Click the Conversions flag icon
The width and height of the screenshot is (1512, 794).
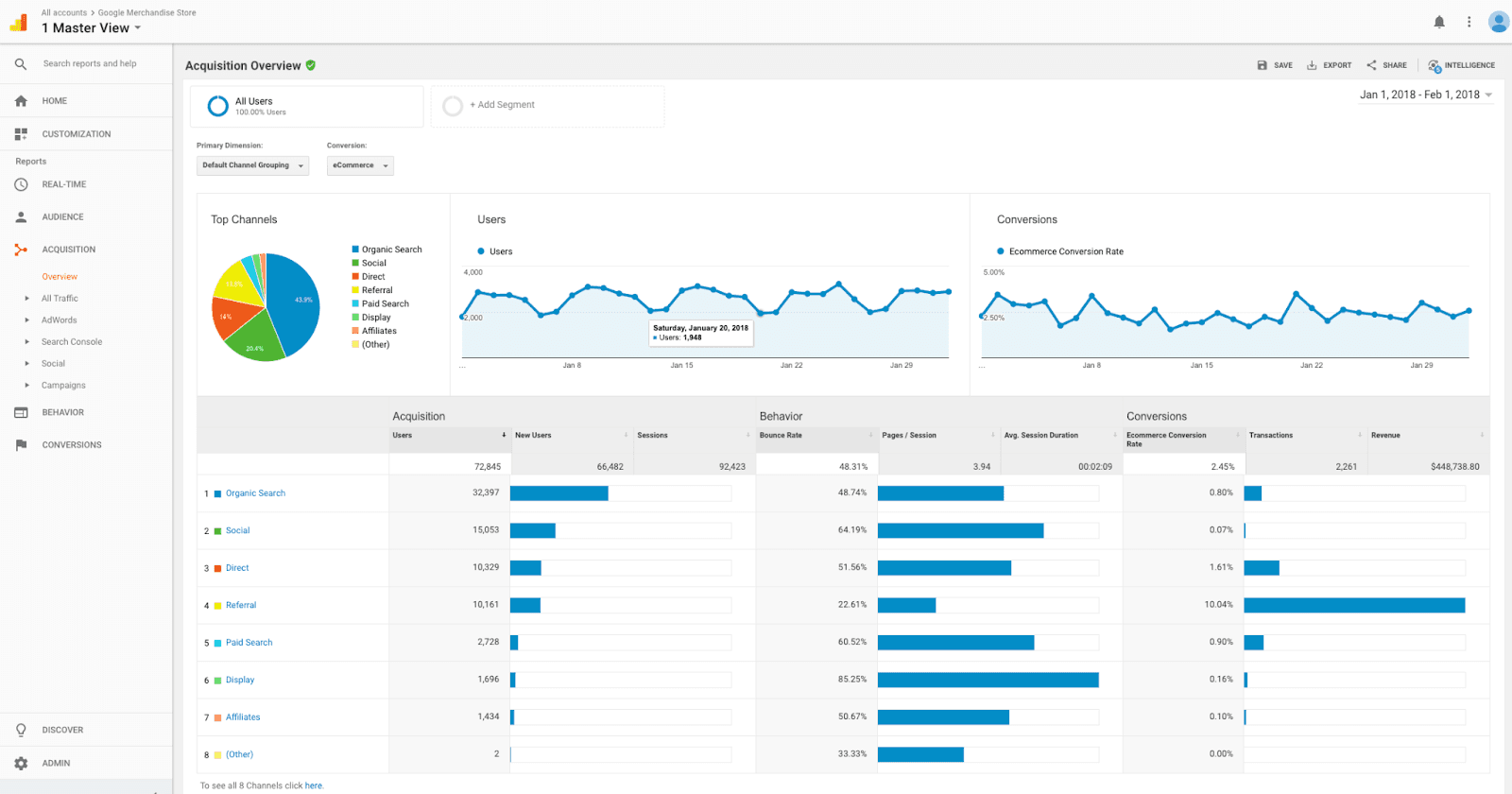pyautogui.click(x=21, y=445)
